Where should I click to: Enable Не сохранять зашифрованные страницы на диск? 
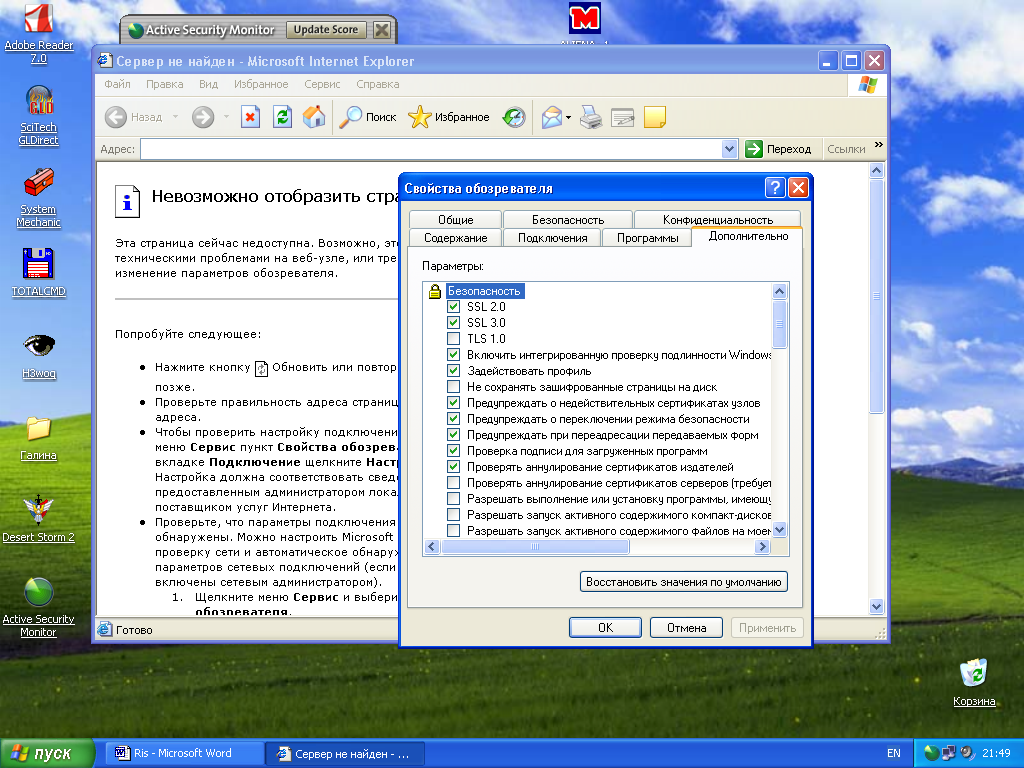coord(453,387)
